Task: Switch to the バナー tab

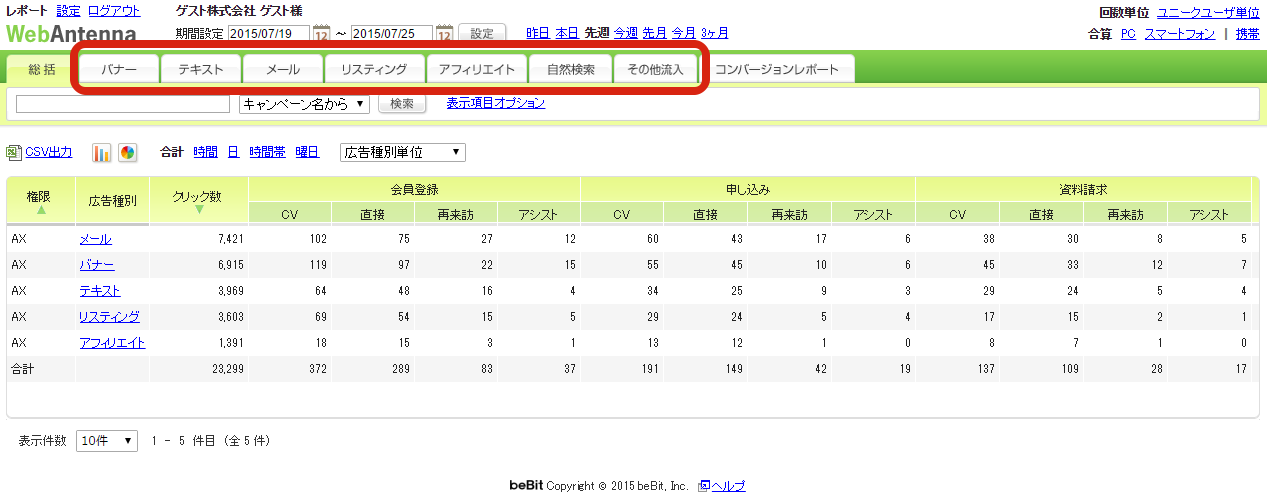Action: pos(119,70)
